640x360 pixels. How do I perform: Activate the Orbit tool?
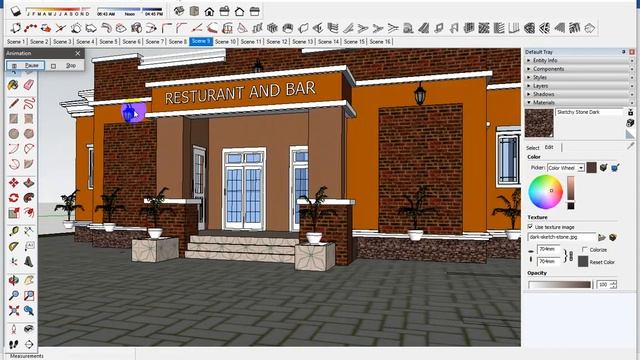[13, 280]
